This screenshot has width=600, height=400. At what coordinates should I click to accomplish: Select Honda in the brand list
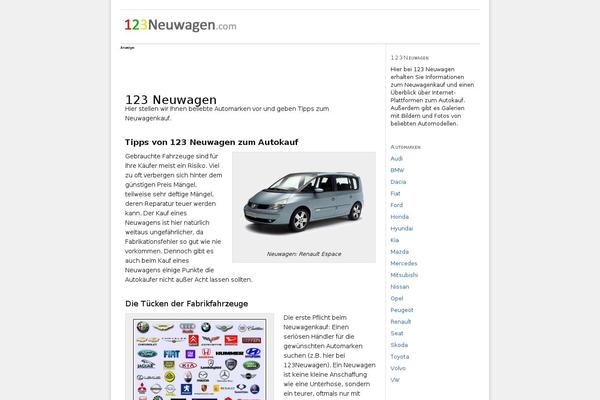[x=399, y=216]
